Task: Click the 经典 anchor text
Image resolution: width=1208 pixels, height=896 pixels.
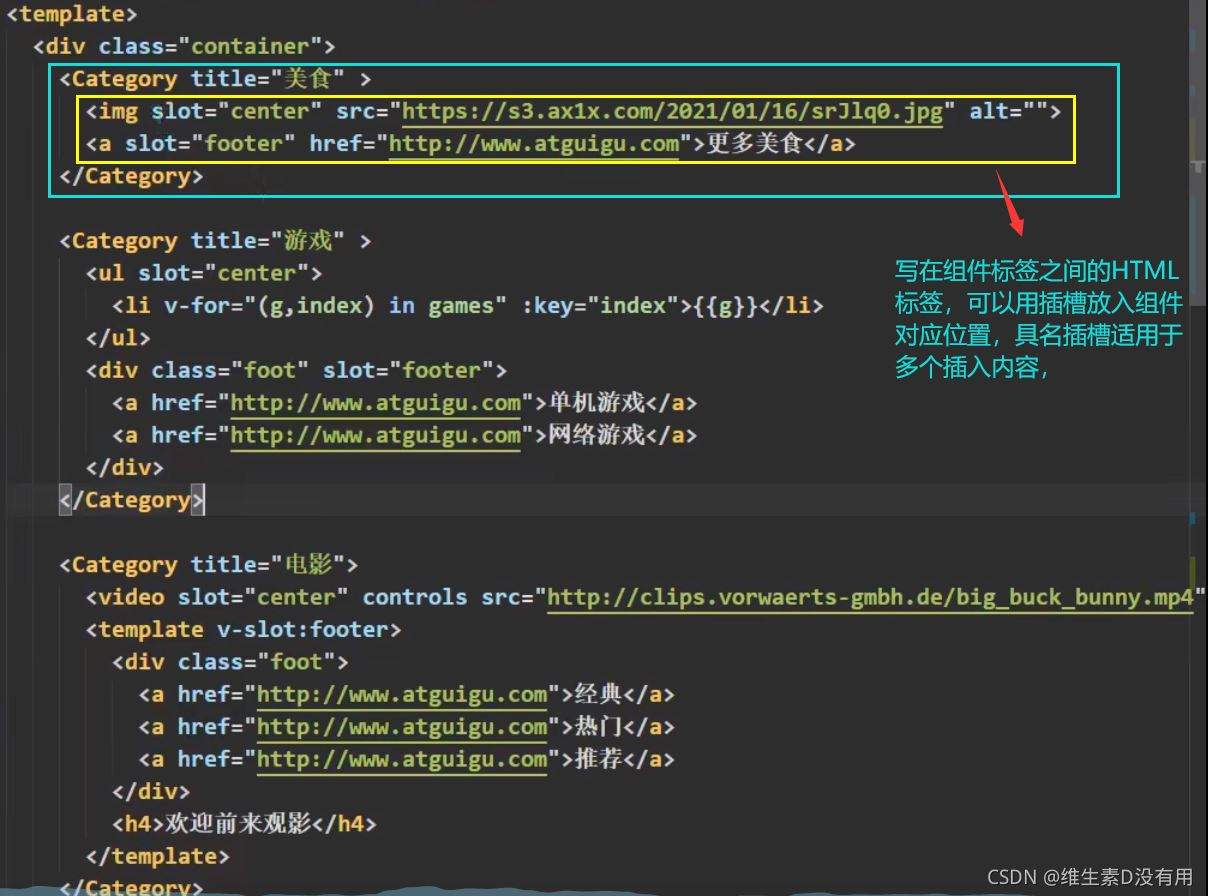Action: 598,694
